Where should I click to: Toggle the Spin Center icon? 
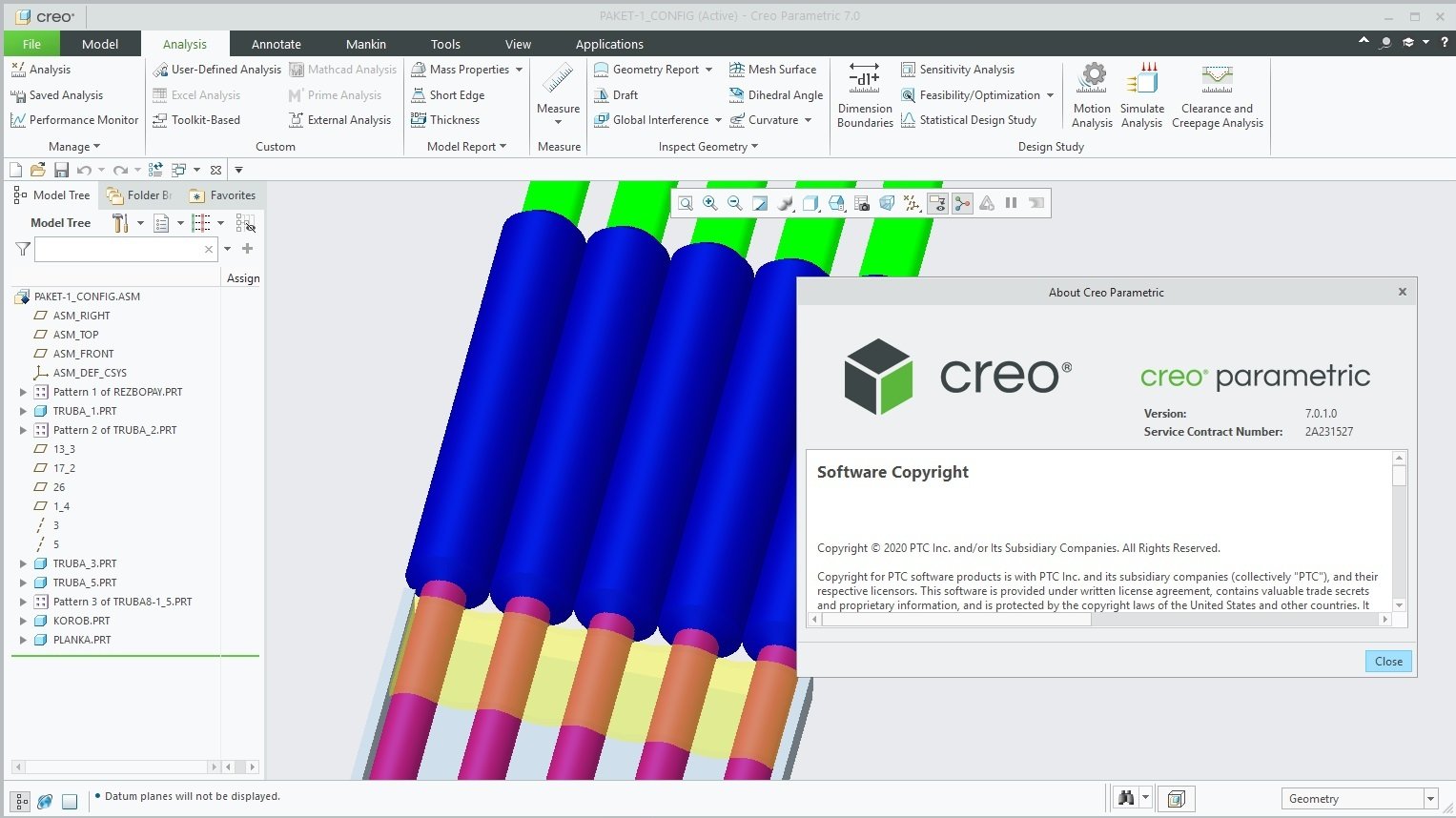[x=962, y=203]
